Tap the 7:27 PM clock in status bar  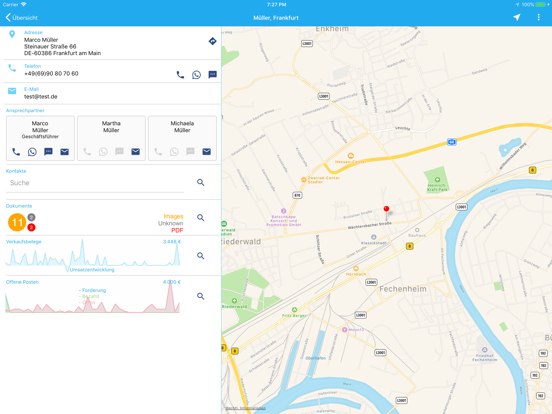[x=276, y=5]
